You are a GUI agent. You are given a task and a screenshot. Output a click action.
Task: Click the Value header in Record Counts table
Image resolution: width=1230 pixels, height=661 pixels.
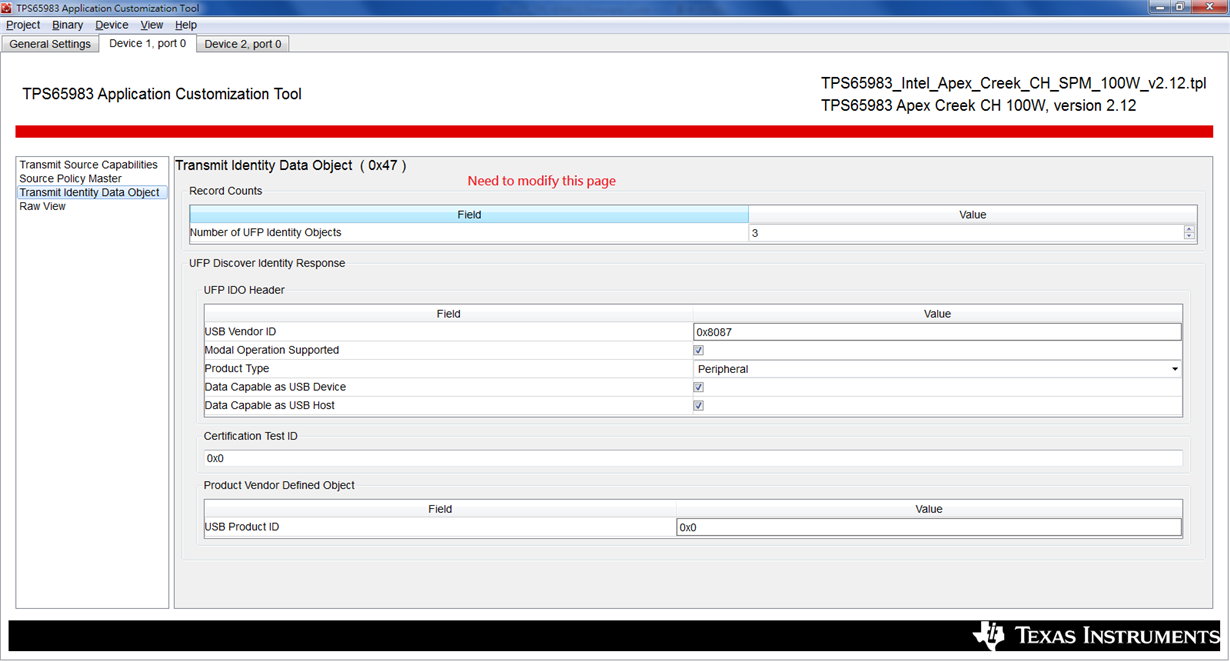[x=973, y=215]
